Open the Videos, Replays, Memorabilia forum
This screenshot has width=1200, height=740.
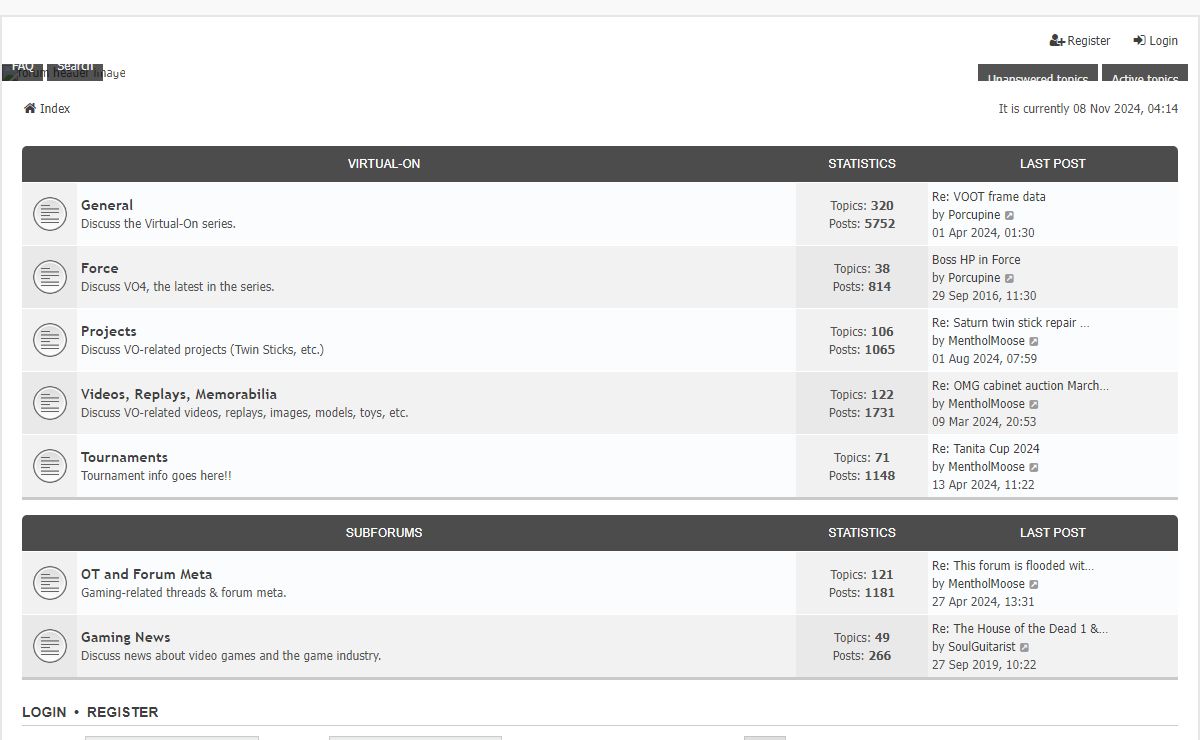pyautogui.click(x=179, y=394)
